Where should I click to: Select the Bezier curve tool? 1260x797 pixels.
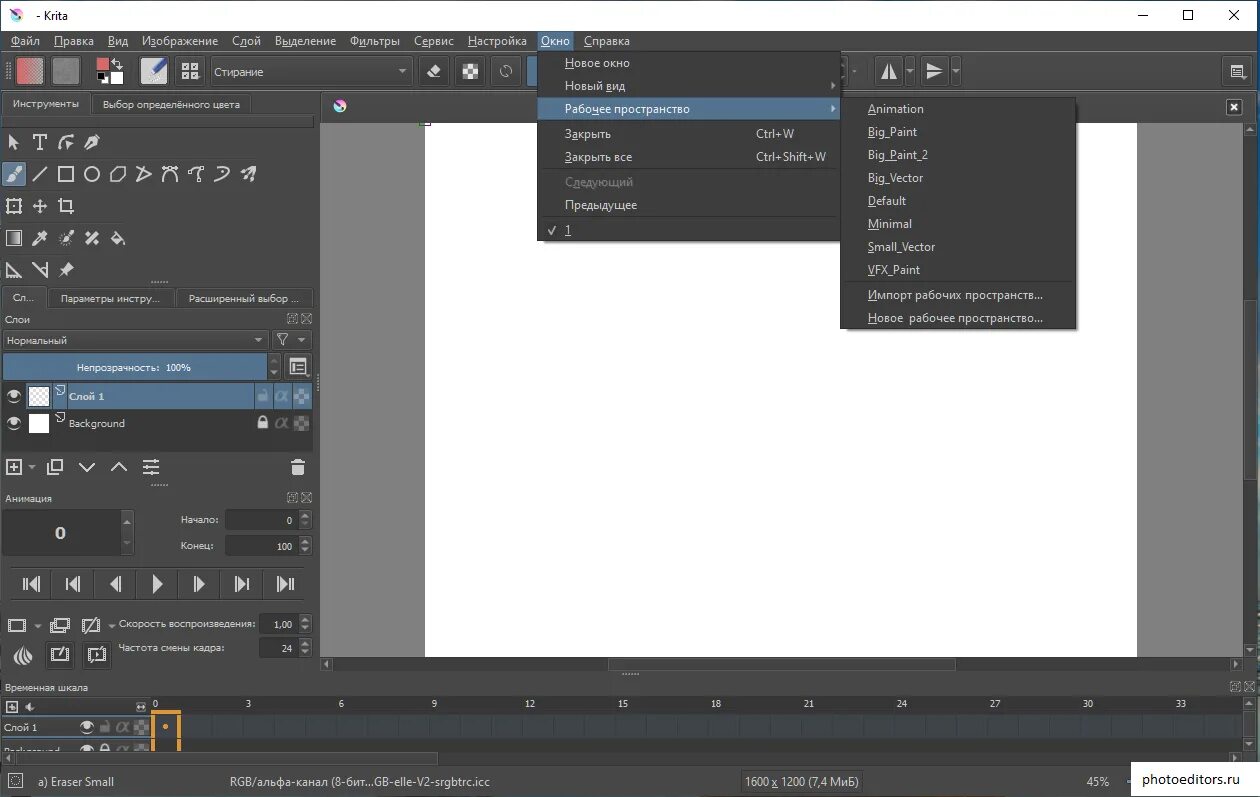click(170, 174)
